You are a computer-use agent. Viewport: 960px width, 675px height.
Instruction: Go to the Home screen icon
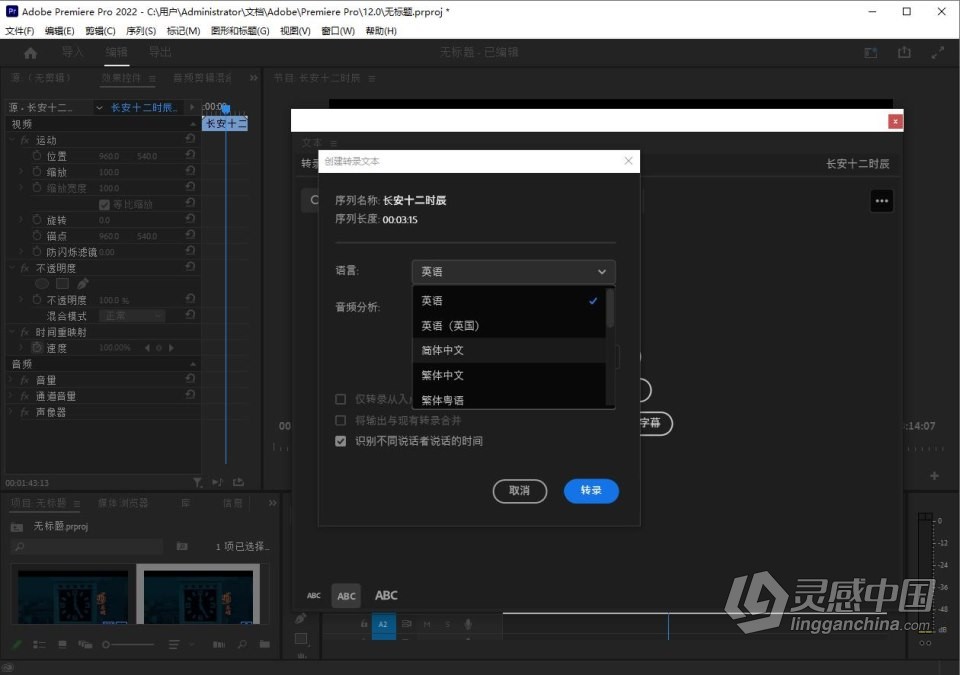tap(30, 53)
